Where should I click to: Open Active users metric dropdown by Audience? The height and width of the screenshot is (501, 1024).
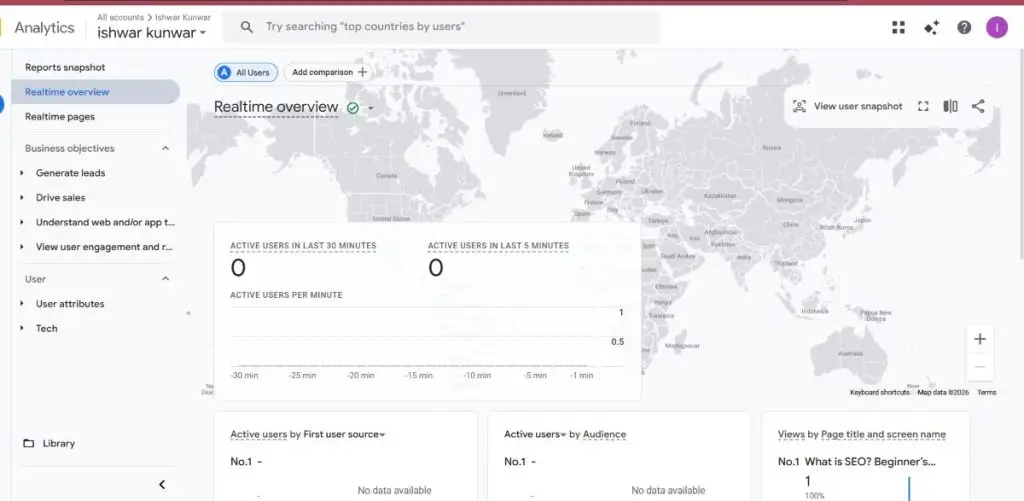(x=535, y=434)
